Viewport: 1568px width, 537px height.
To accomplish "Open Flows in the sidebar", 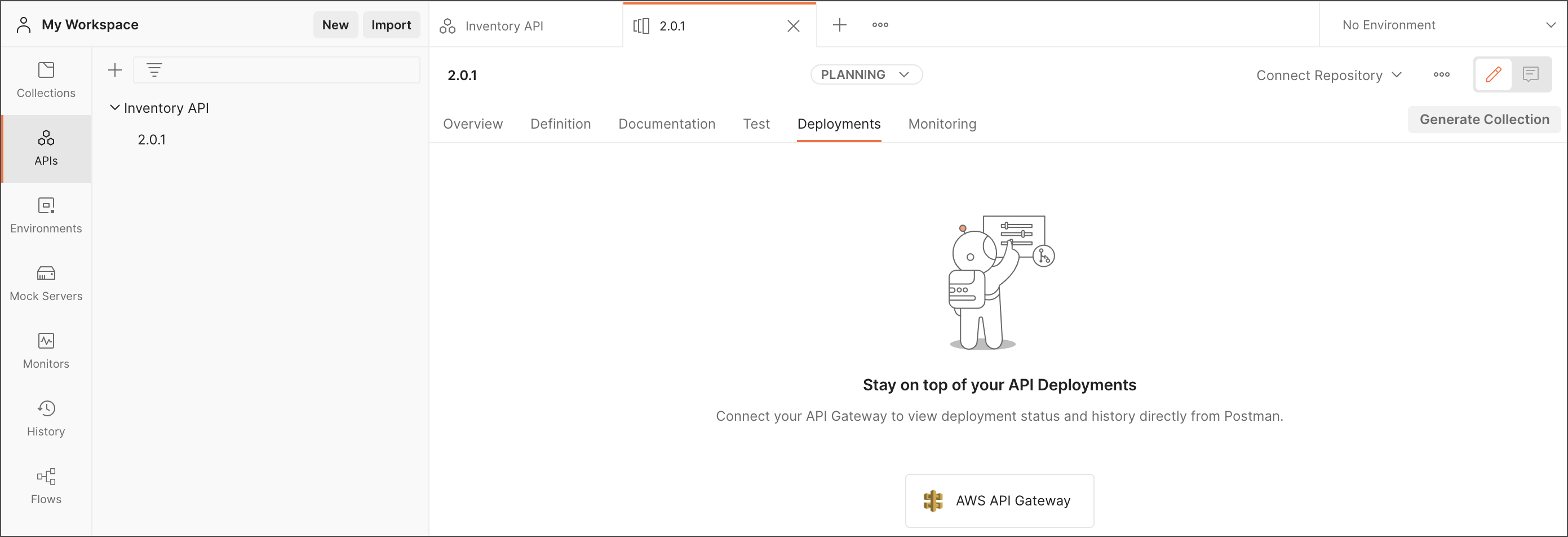I will coord(46,486).
